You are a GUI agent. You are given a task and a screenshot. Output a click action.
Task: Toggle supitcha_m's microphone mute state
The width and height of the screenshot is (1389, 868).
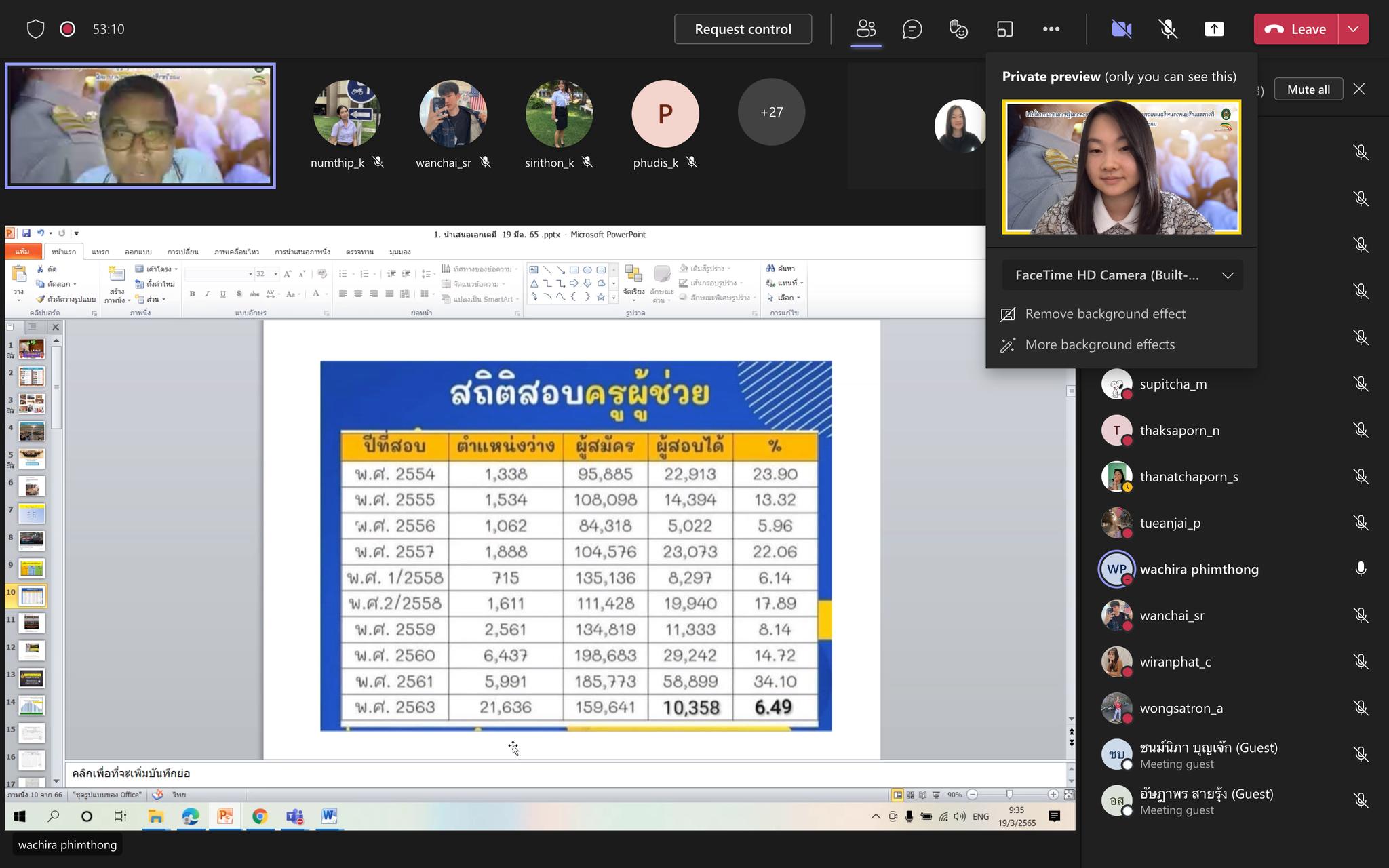[x=1361, y=384]
